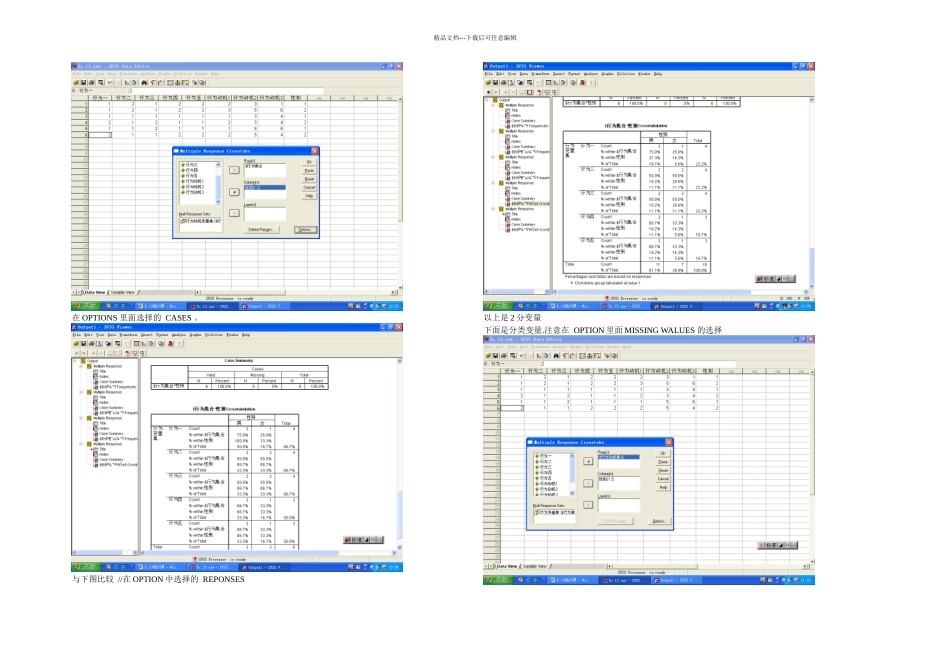
Task: Open Edit menu in top-right SPSS Viewer
Action: [x=500, y=74]
